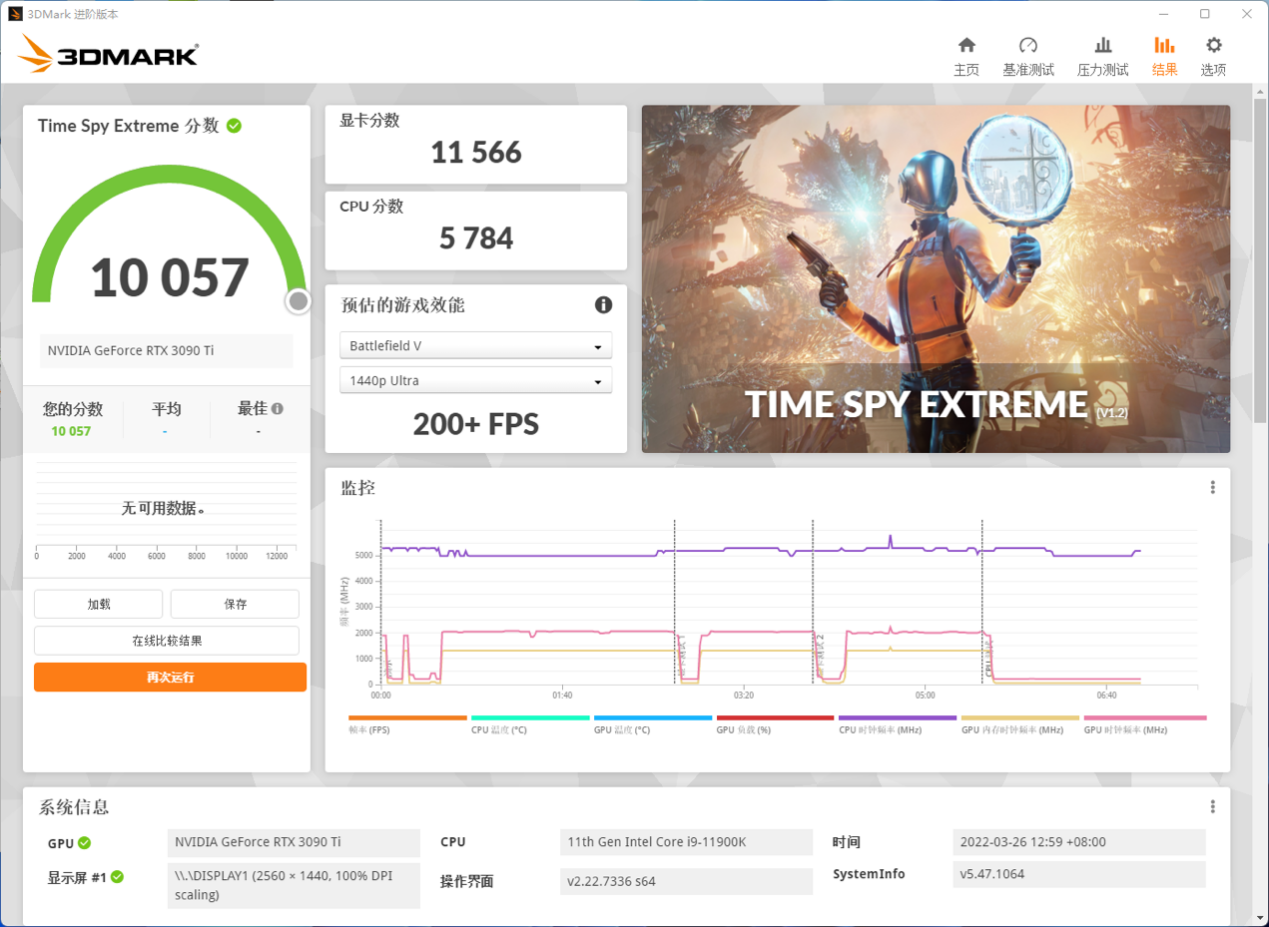The width and height of the screenshot is (1269, 927).
Task: Click the 2022-03-26 12:59 +08:00 time value
Action: click(1079, 842)
